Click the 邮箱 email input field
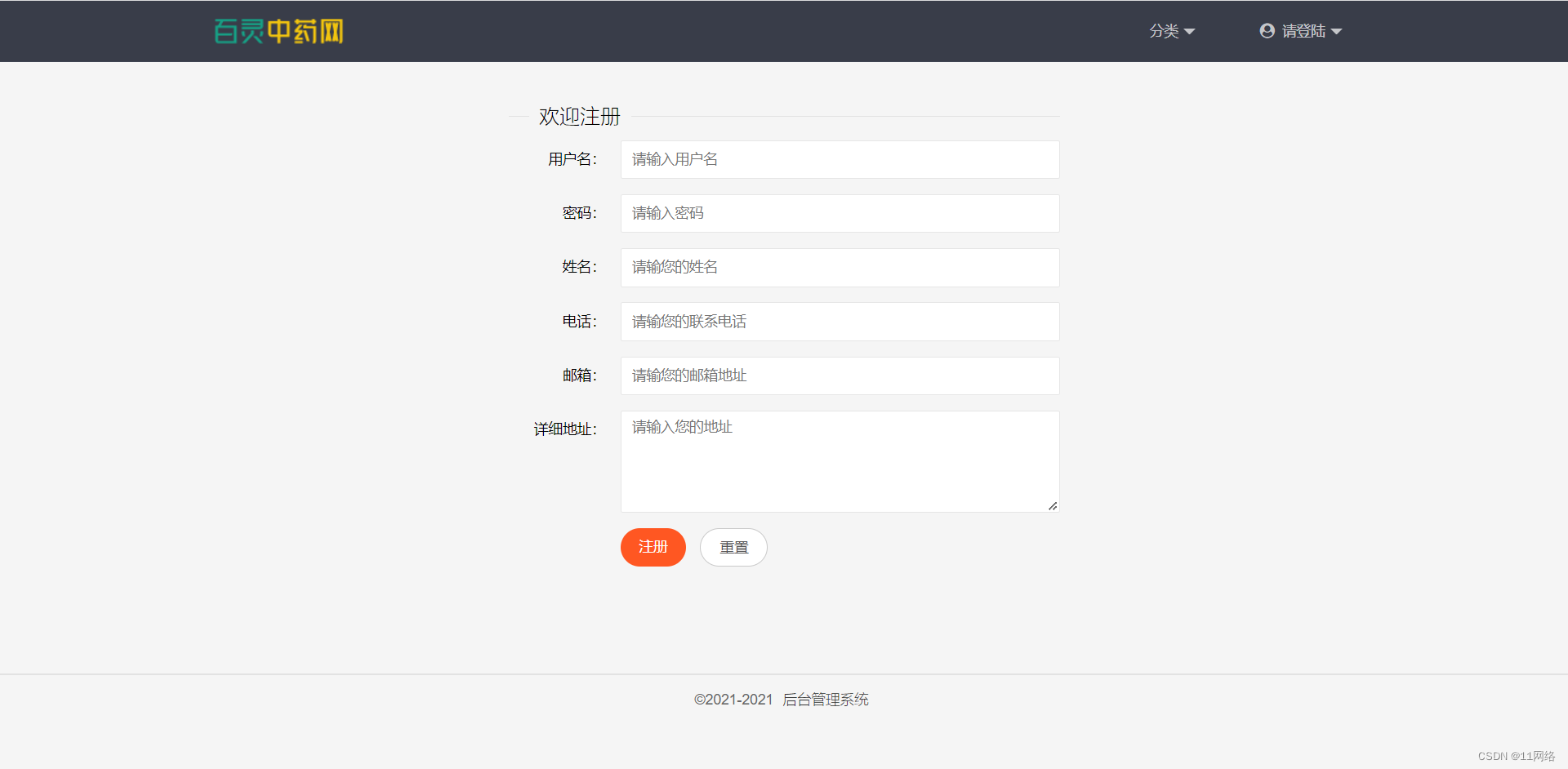 (x=840, y=376)
